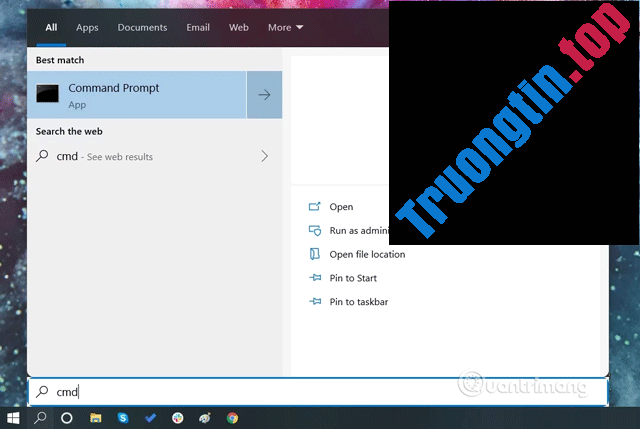This screenshot has height=429, width=640.
Task: Open Cortana from the taskbar circle icon
Action: pyautogui.click(x=67, y=418)
